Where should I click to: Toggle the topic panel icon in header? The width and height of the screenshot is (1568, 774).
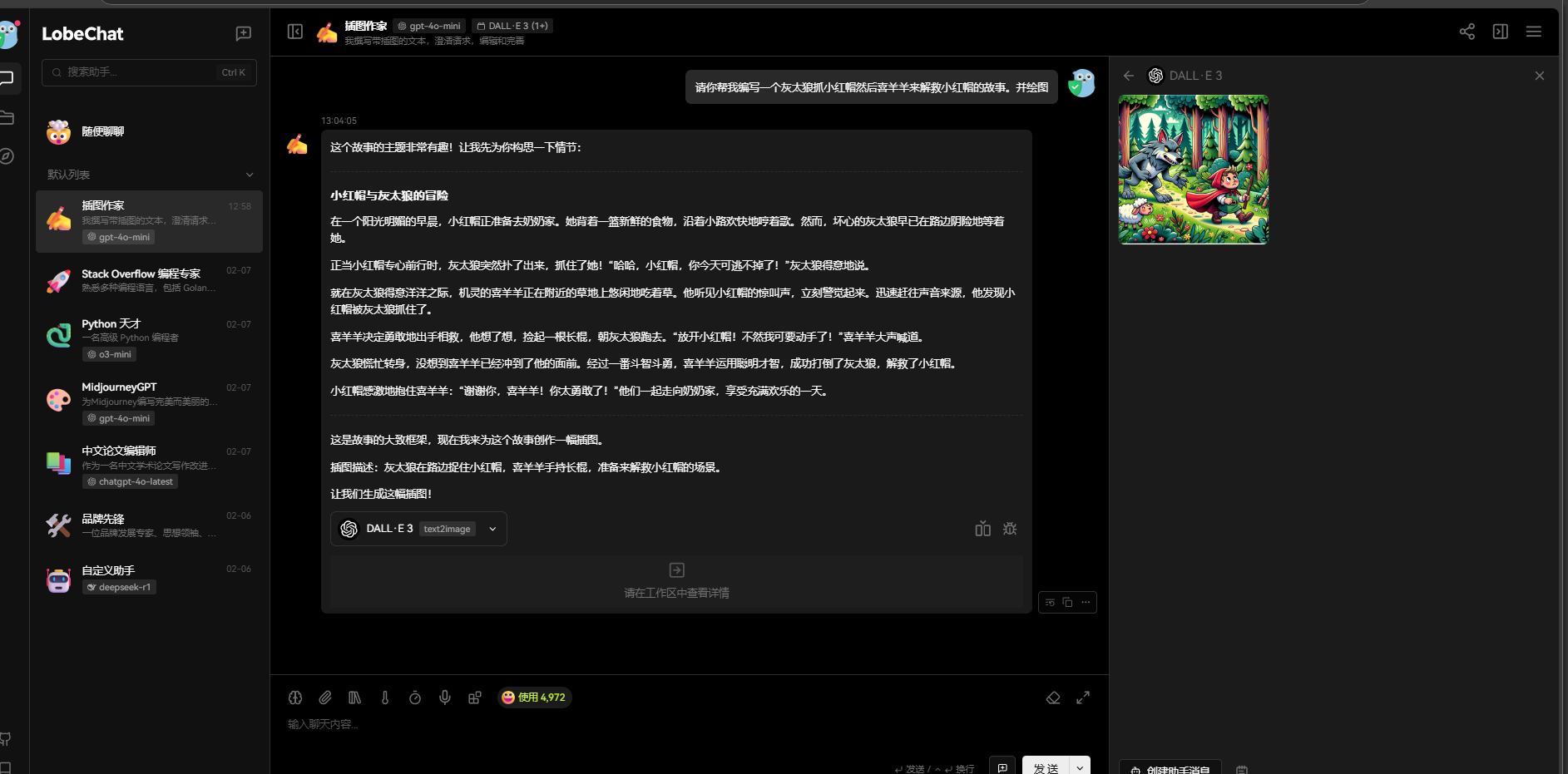(x=1501, y=32)
